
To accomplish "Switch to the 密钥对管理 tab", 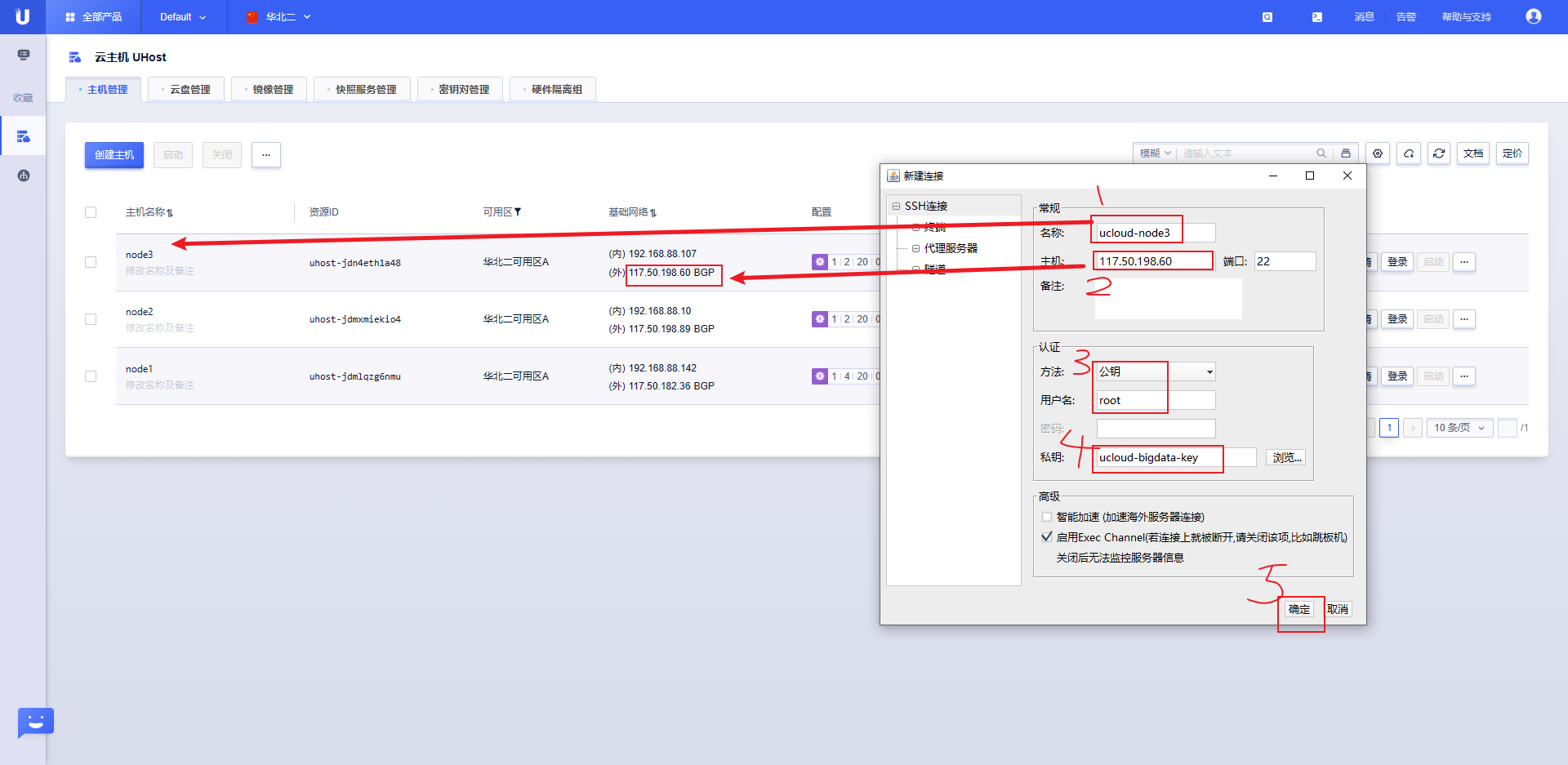I will click(x=461, y=89).
